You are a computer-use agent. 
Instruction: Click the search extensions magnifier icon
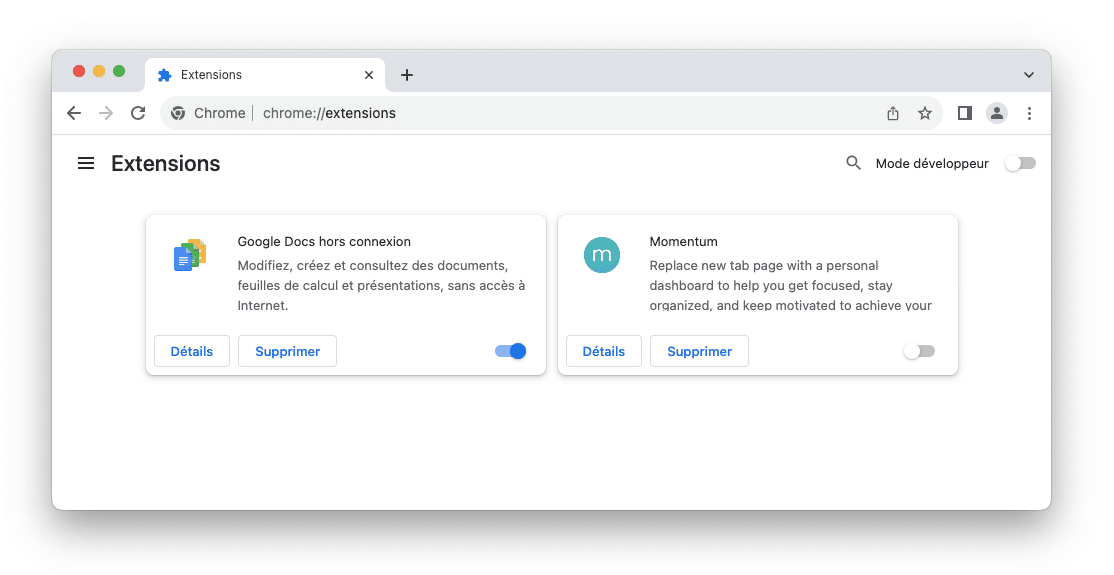853,163
